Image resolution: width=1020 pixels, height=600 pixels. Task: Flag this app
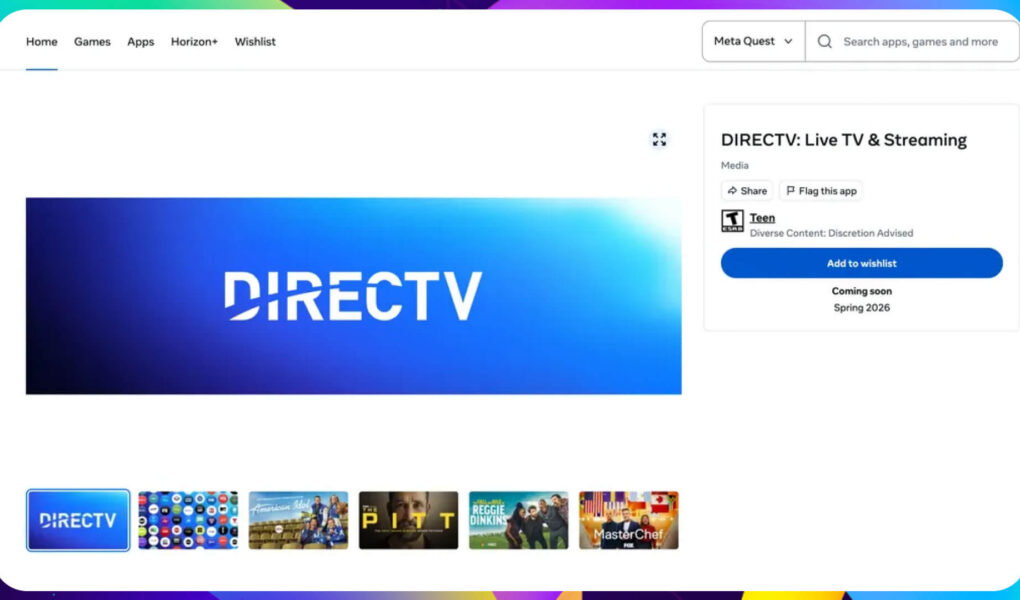click(x=821, y=191)
